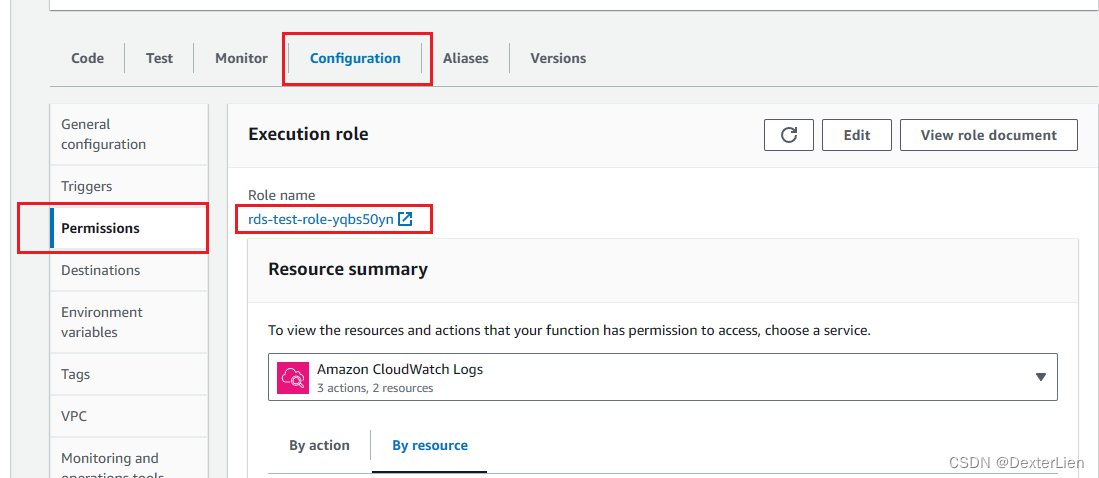1099x478 pixels.
Task: Select the VPC sidebar item
Action: [75, 416]
